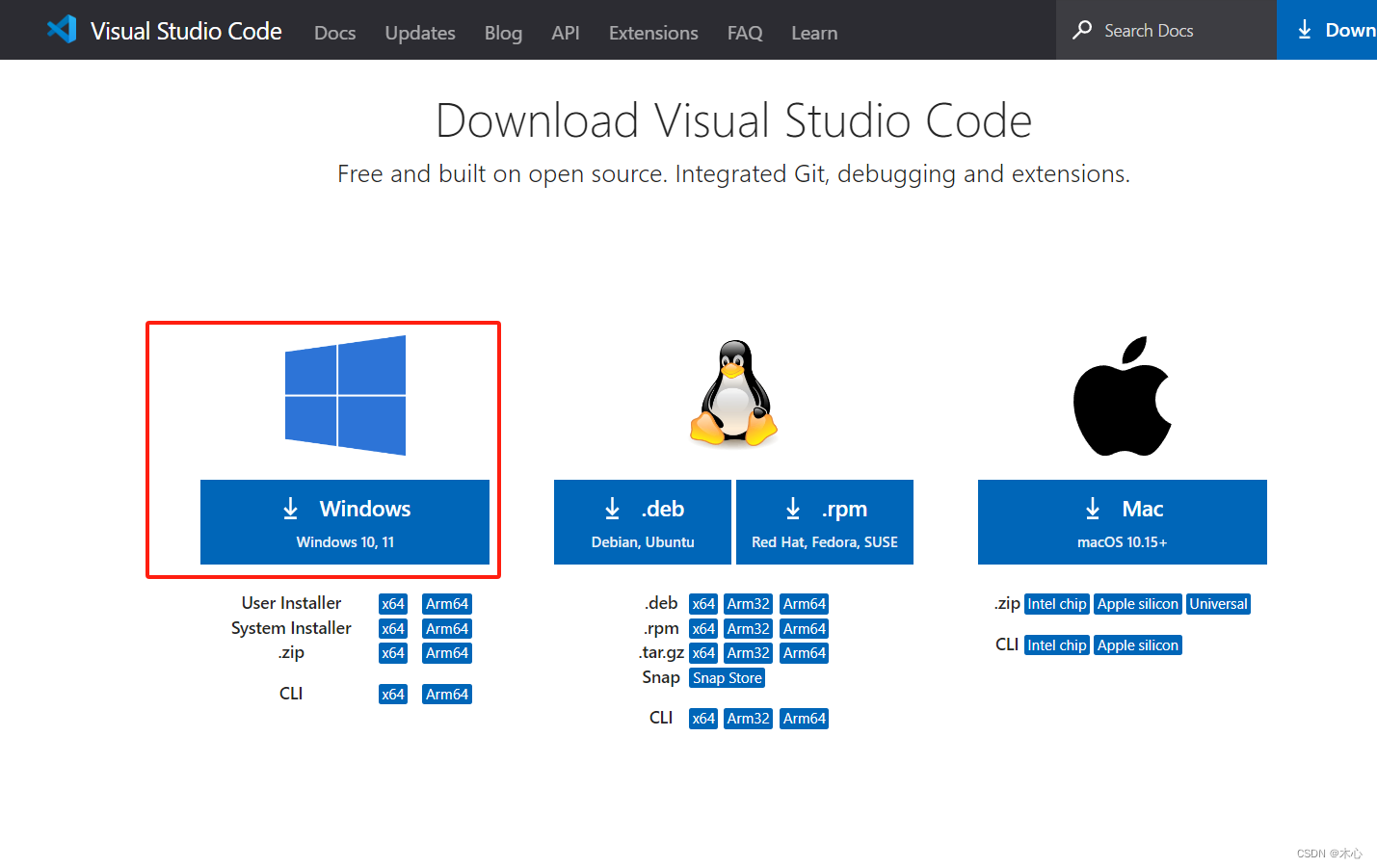Download the .rpm Red Hat, Fedora package
This screenshot has width=1377, height=868.
[825, 522]
